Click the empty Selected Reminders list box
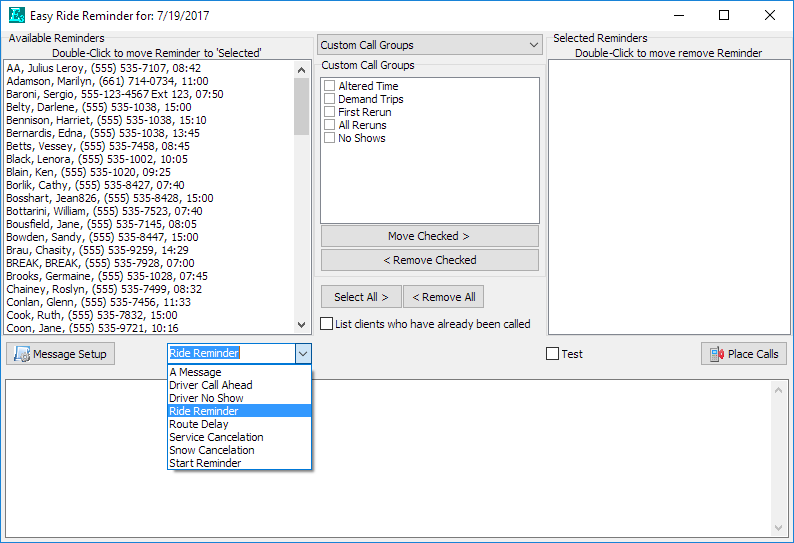794x543 pixels. [669, 197]
